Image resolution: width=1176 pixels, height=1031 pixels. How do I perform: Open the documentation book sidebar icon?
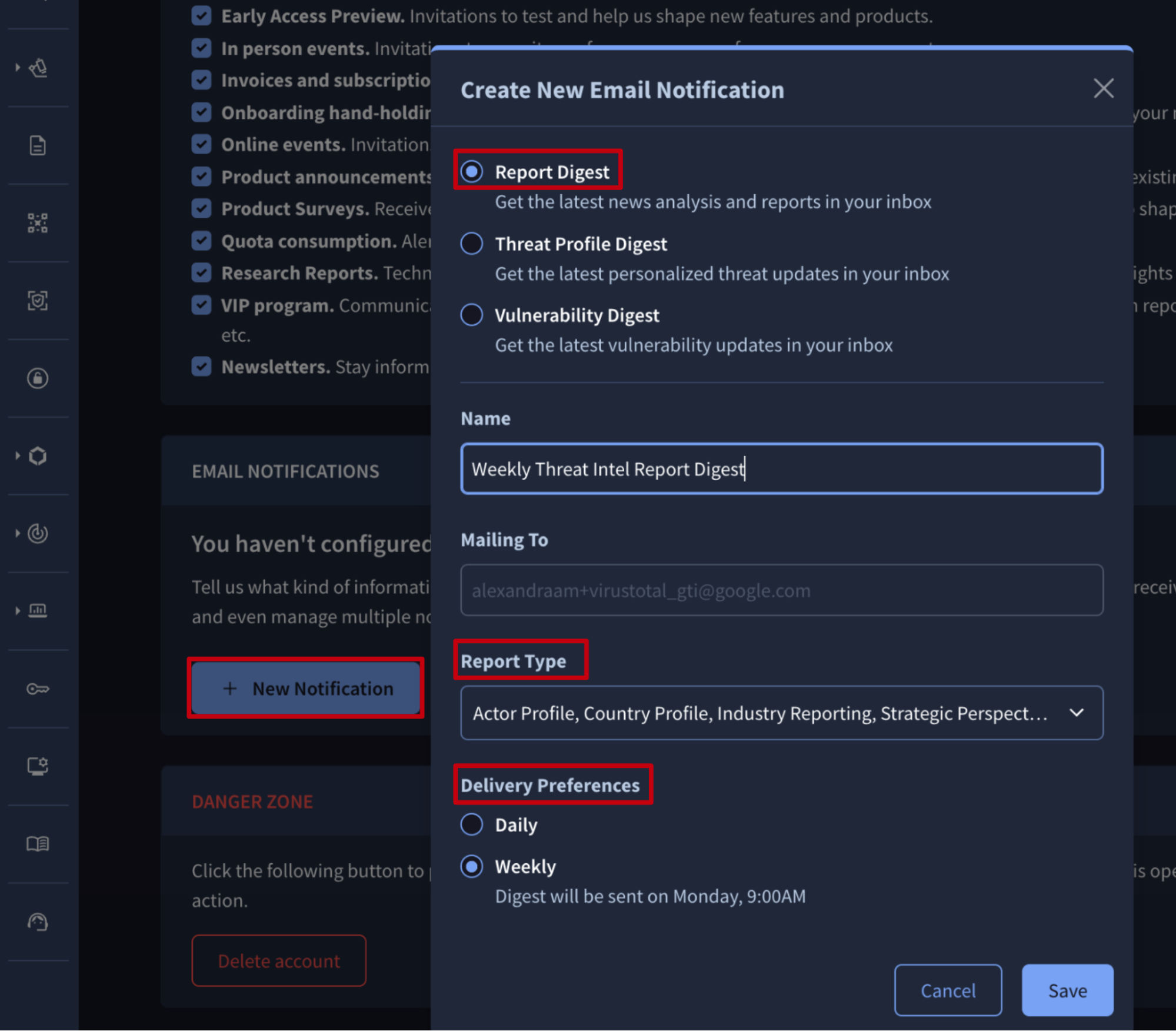pyautogui.click(x=38, y=844)
